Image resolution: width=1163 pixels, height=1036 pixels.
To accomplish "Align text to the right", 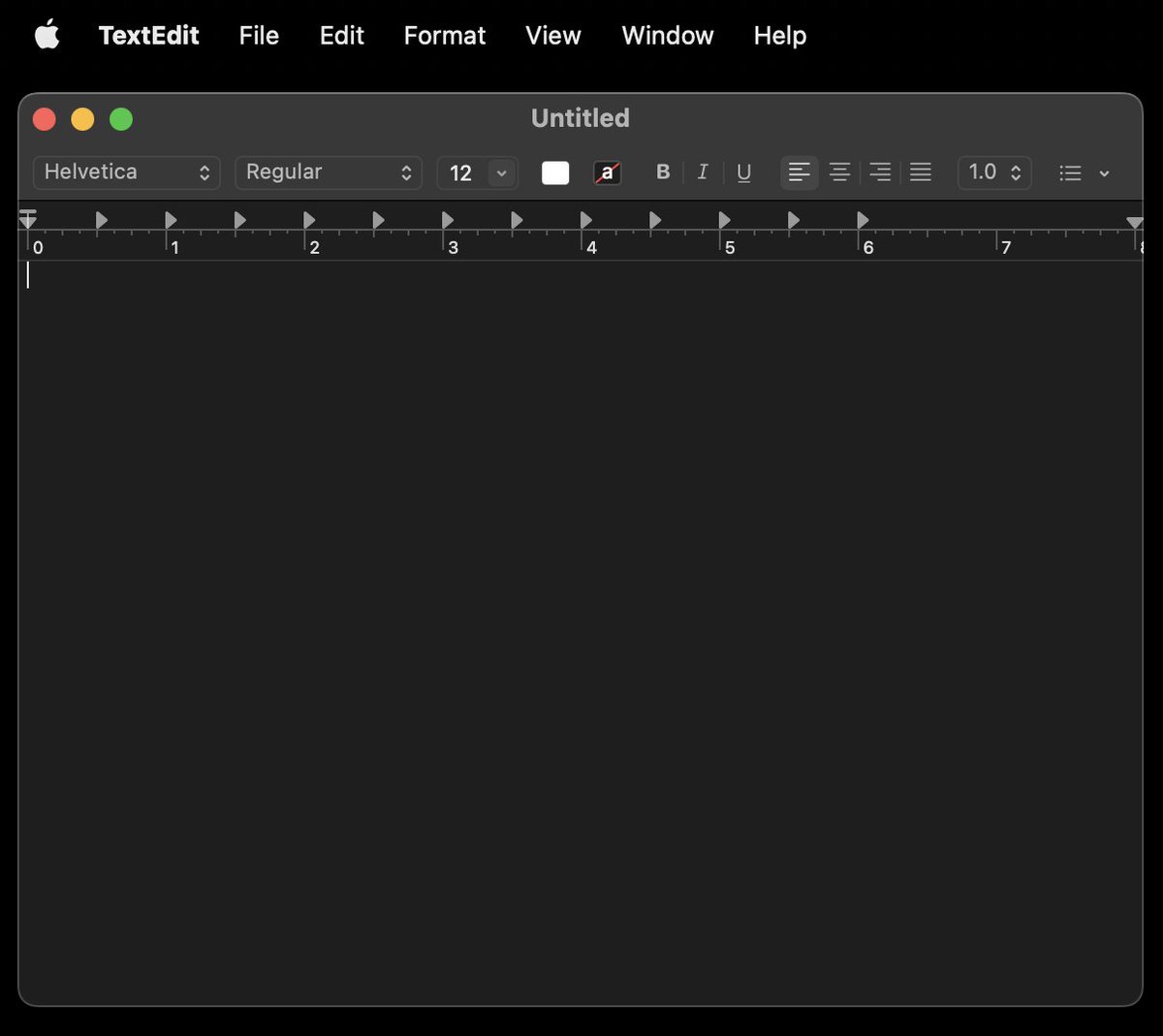I will 880,173.
